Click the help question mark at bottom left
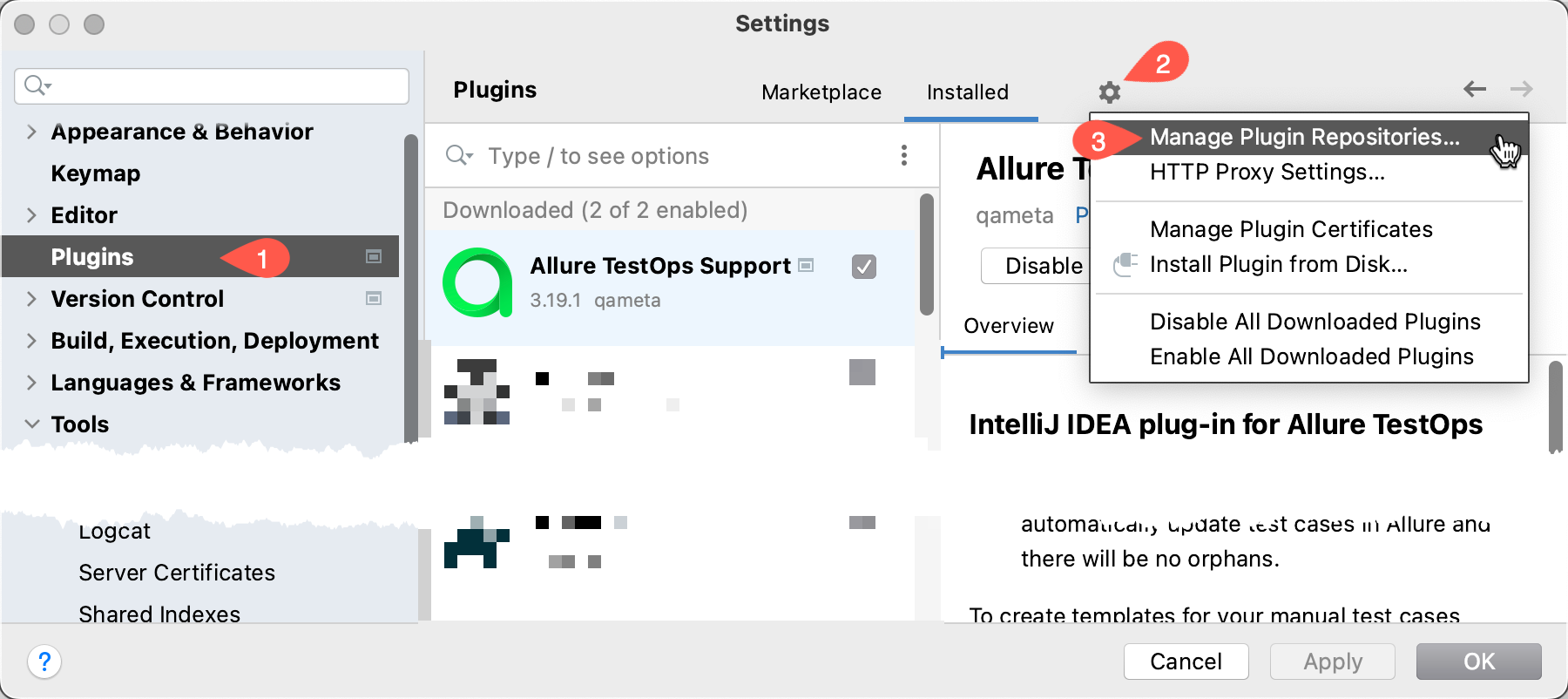The width and height of the screenshot is (1568, 699). (45, 662)
